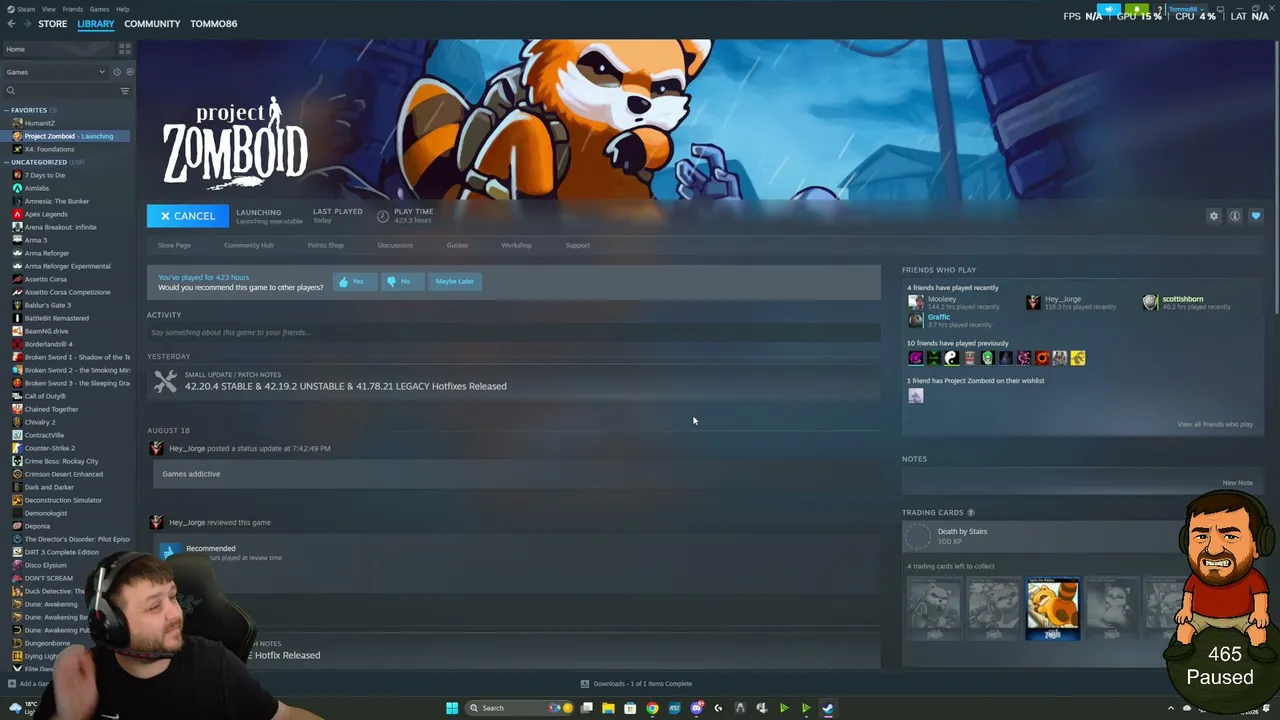Click the thumbs-down No button
Screen dimensions: 1280x720
402,282
